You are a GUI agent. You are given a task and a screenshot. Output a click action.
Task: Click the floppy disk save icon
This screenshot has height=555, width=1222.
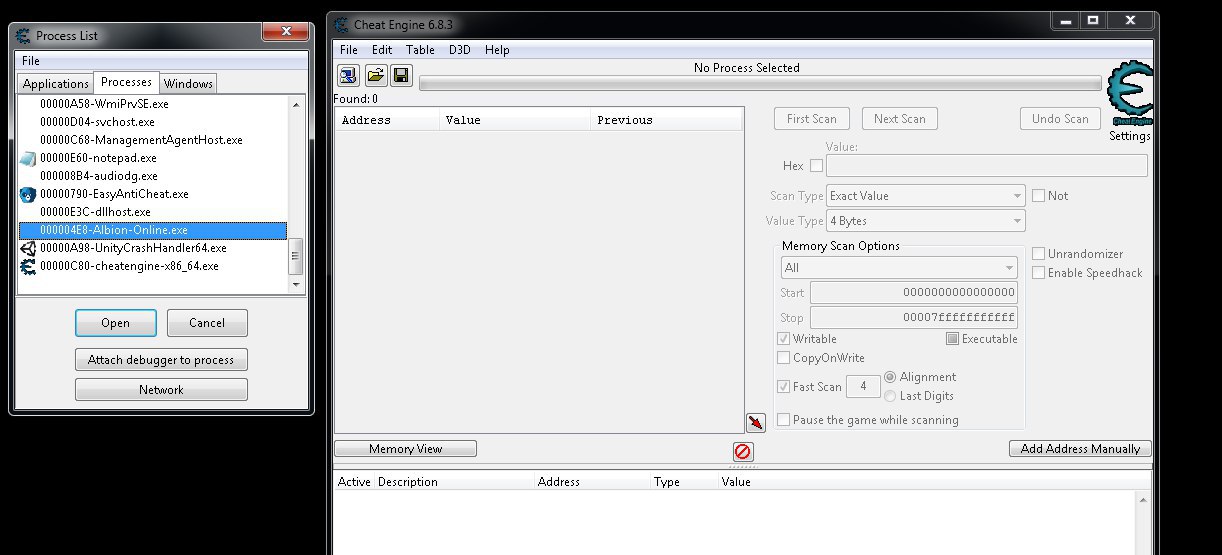(401, 76)
